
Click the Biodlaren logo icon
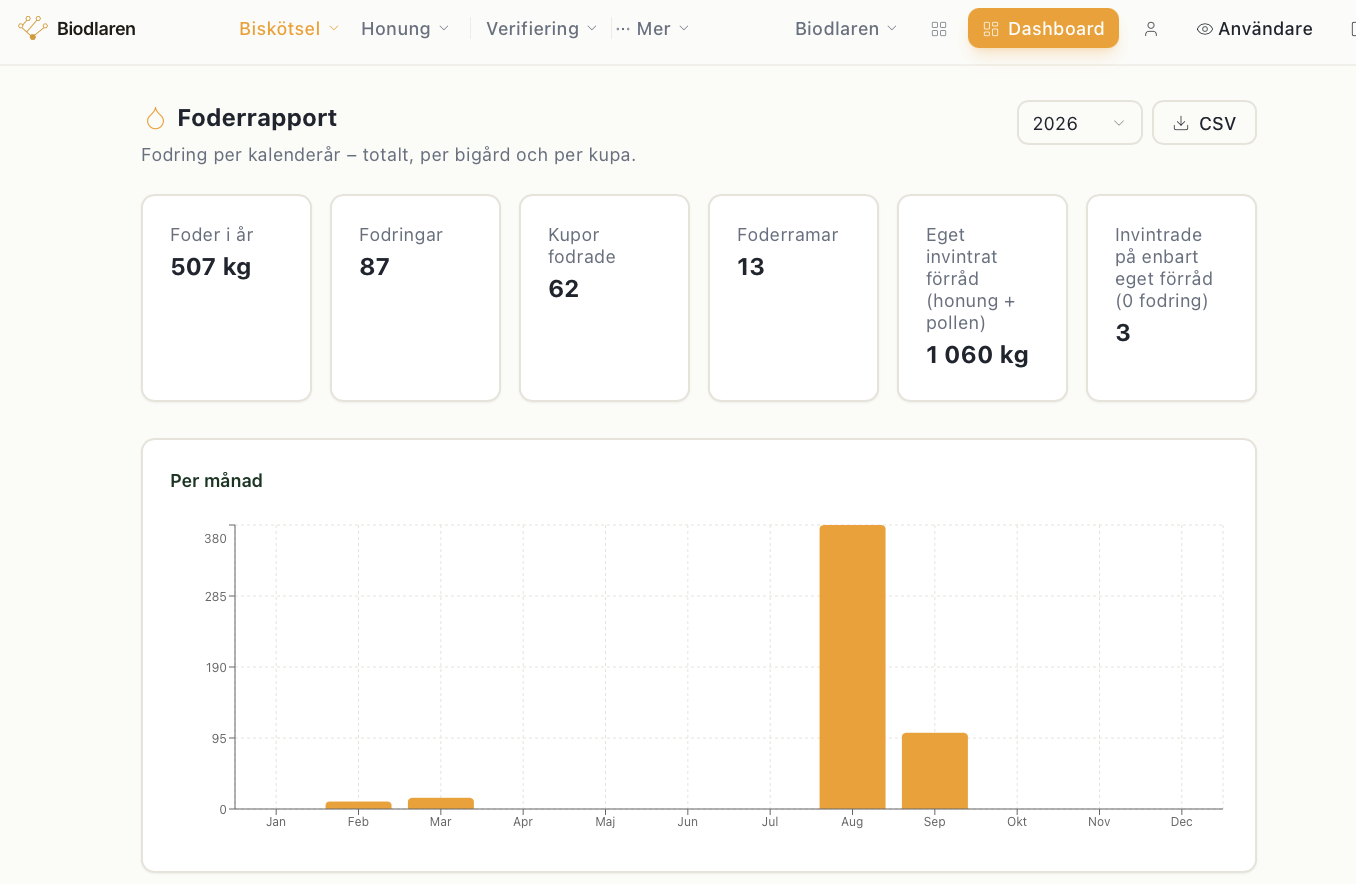point(33,28)
